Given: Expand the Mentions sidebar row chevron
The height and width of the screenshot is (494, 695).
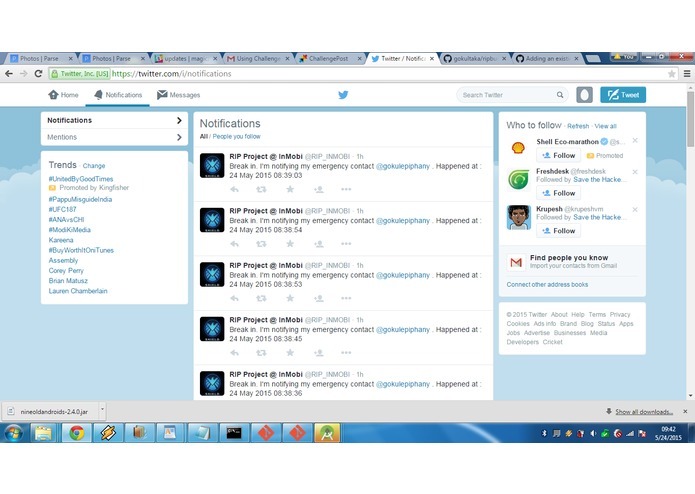Looking at the screenshot, I should click(x=179, y=137).
